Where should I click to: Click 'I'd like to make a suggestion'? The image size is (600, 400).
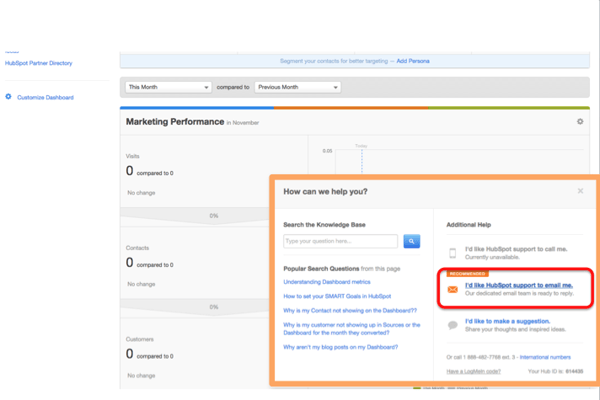(x=508, y=321)
